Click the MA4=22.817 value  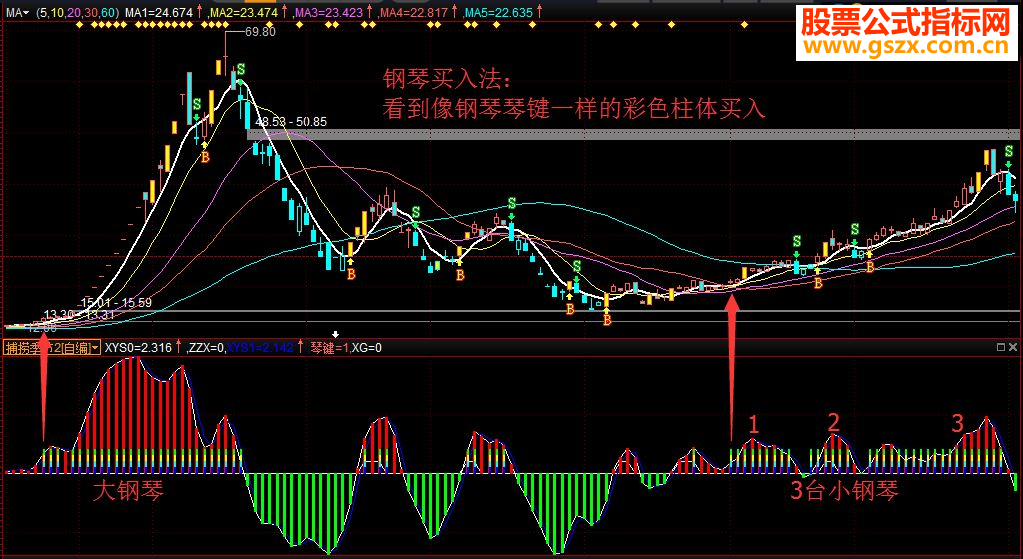[x=412, y=12]
